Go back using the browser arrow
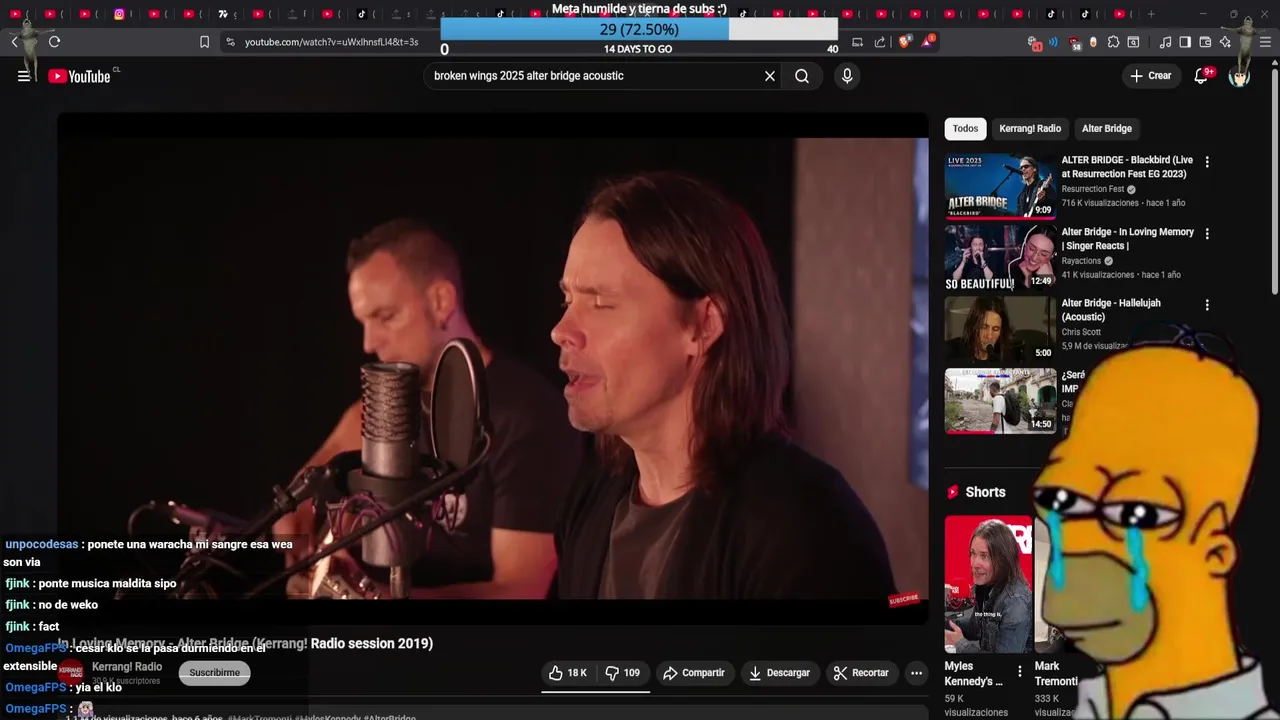 pos(15,42)
